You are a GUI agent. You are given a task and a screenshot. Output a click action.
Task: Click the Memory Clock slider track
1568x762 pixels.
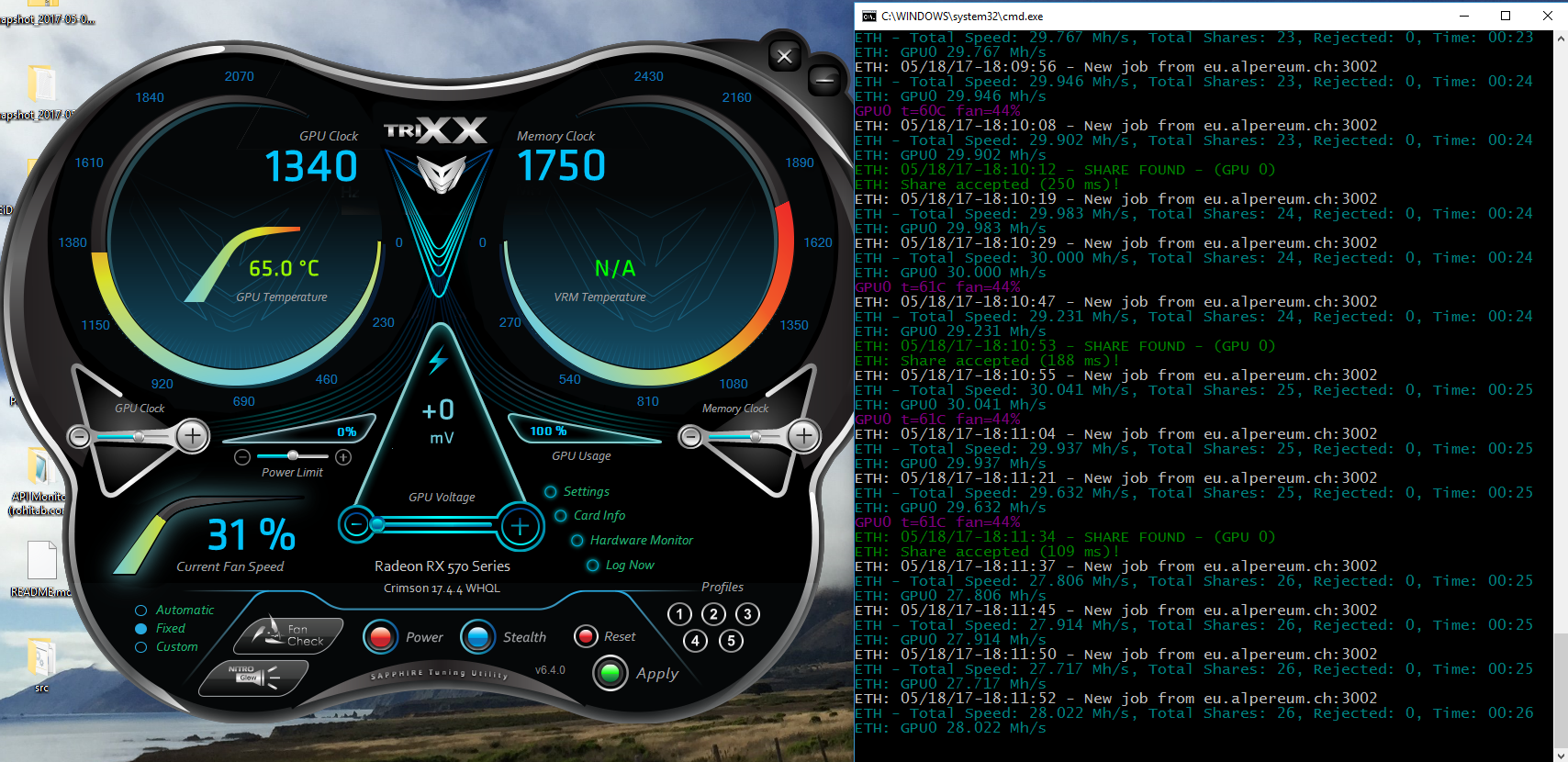click(x=745, y=438)
